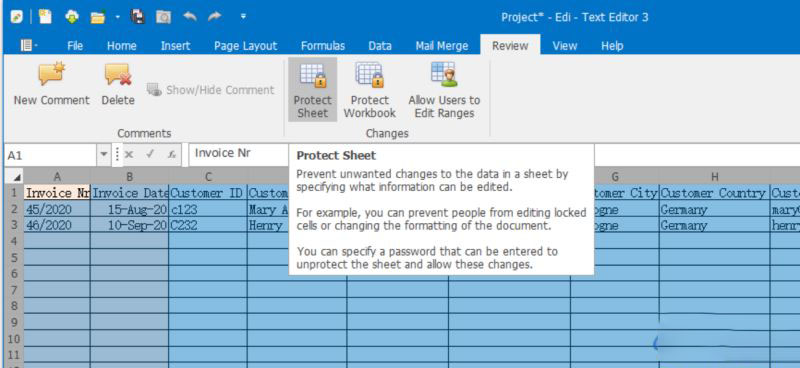The width and height of the screenshot is (800, 368).
Task: Click the Invoice Date header cell
Action: coord(130,193)
